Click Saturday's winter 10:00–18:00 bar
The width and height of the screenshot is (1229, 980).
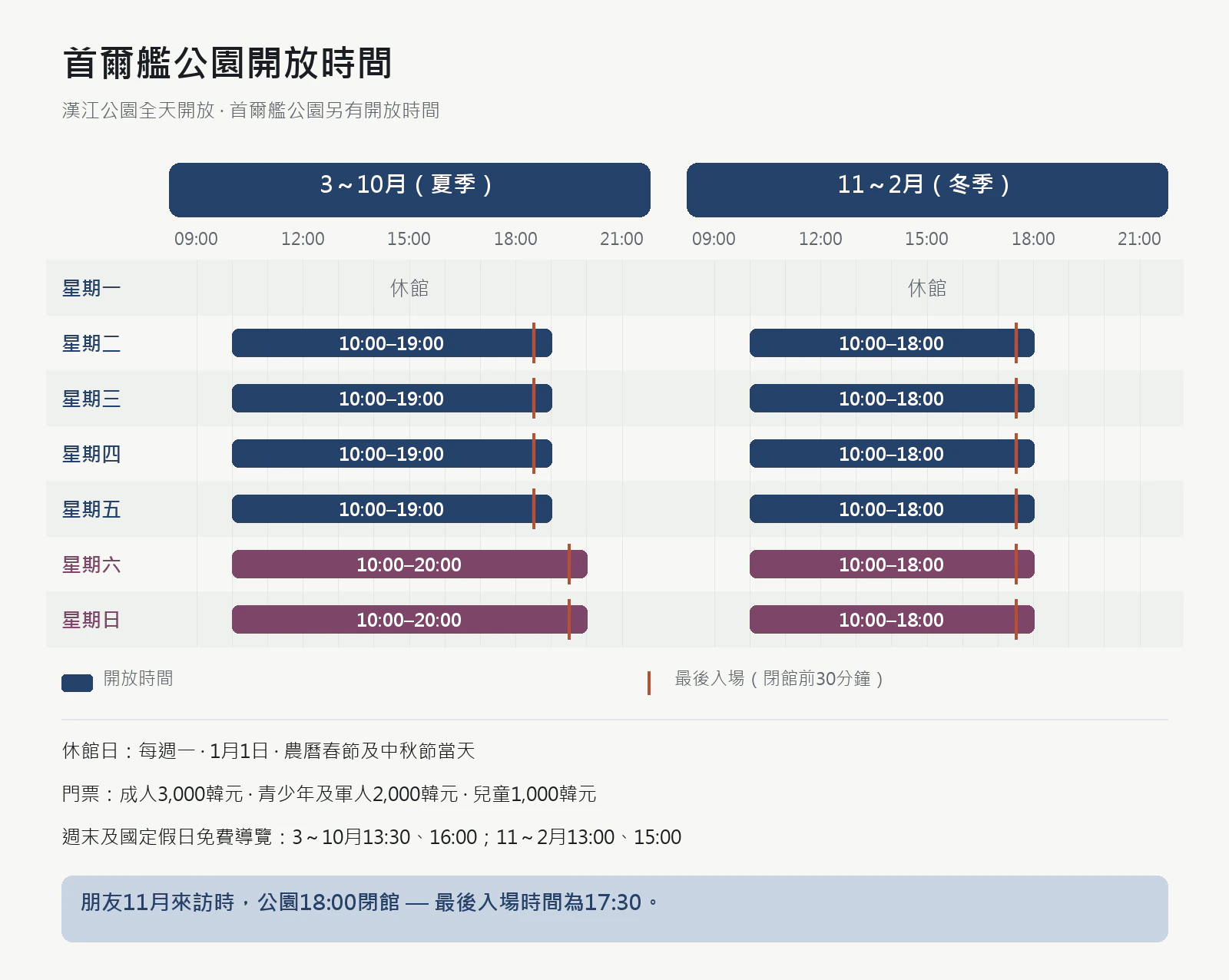(x=892, y=564)
